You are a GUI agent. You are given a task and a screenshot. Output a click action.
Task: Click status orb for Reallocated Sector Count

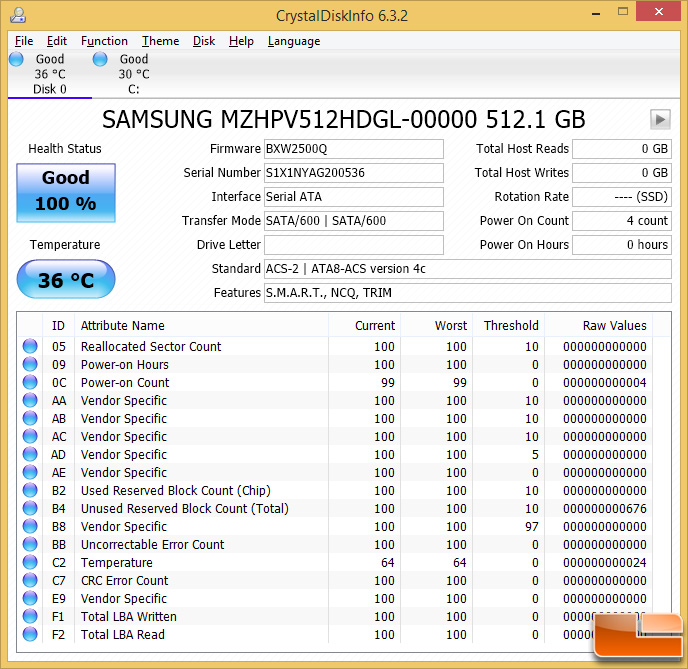tap(30, 346)
